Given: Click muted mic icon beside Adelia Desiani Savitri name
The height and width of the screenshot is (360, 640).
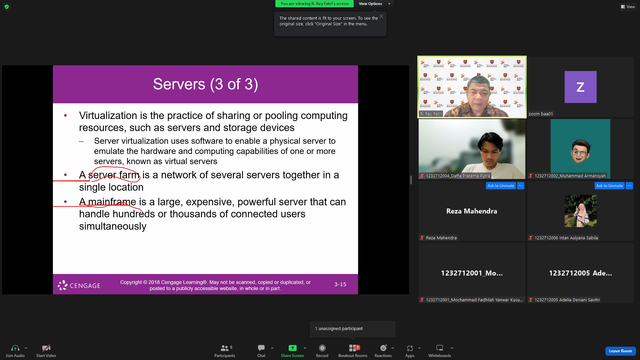Looking at the screenshot, I should 531,300.
